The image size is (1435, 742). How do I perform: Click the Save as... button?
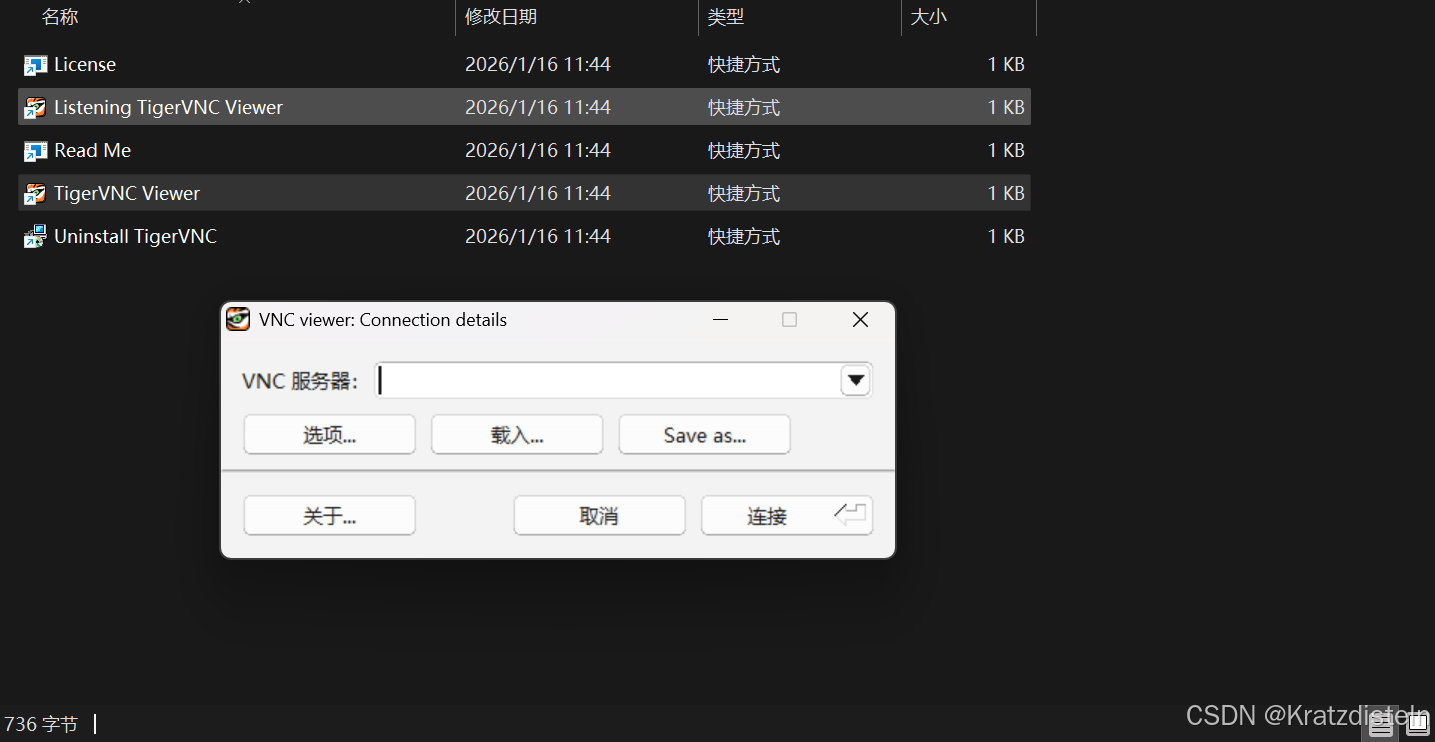point(705,435)
